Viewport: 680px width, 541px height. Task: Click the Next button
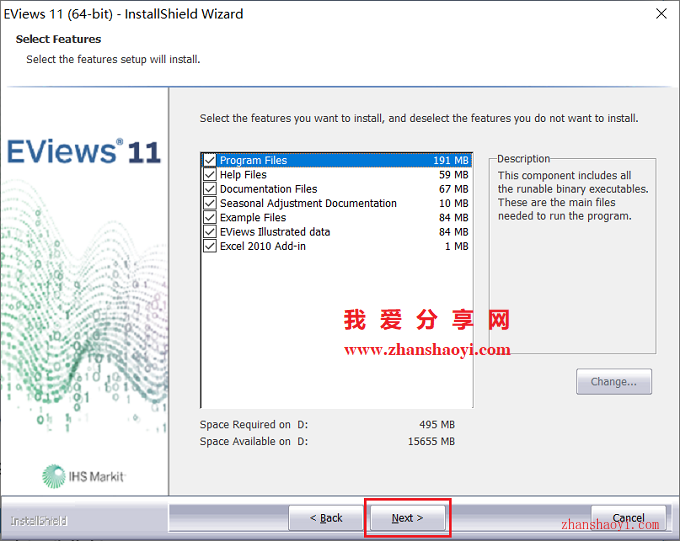407,518
